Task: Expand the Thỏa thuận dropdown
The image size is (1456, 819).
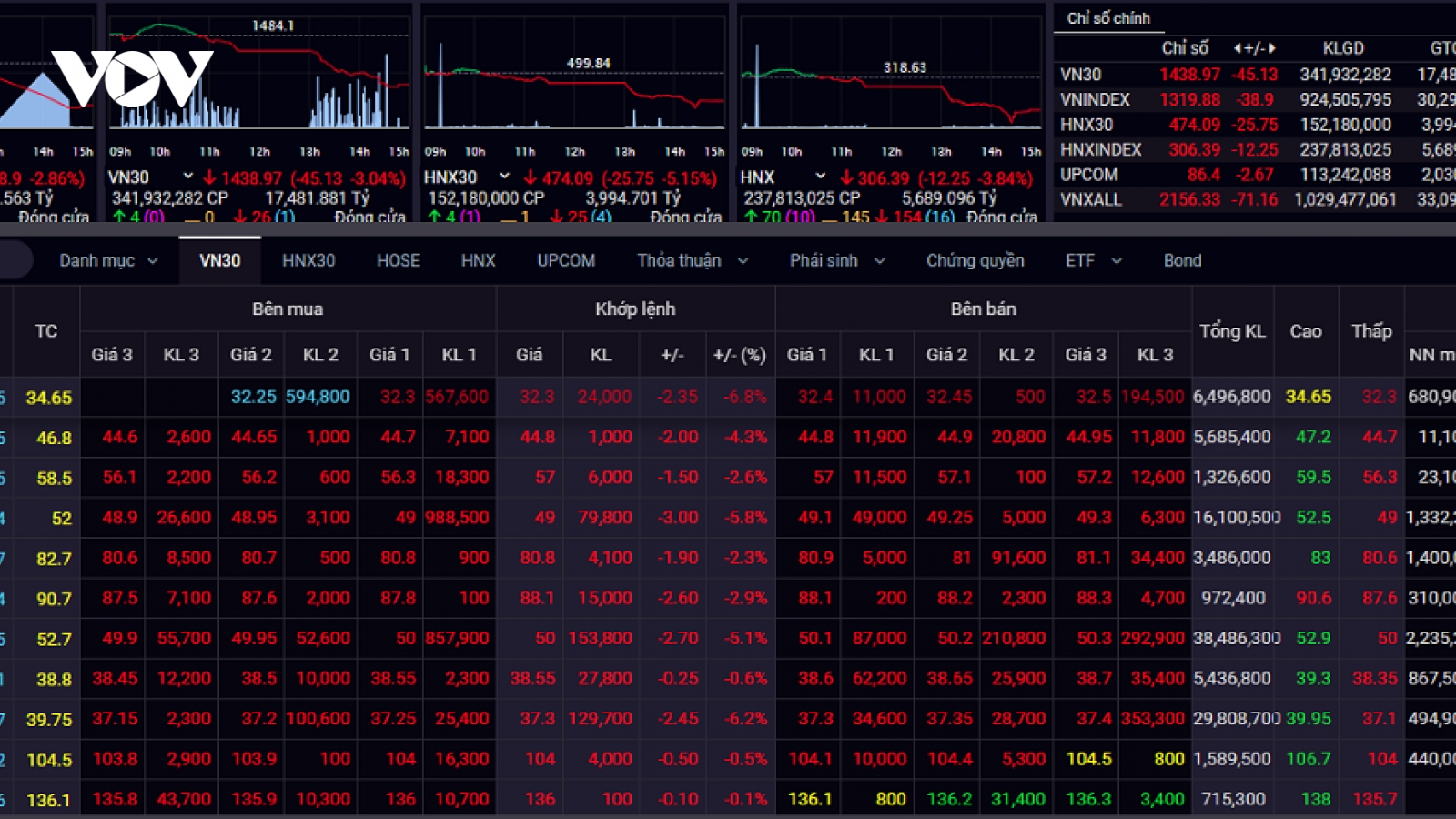Action: point(693,260)
